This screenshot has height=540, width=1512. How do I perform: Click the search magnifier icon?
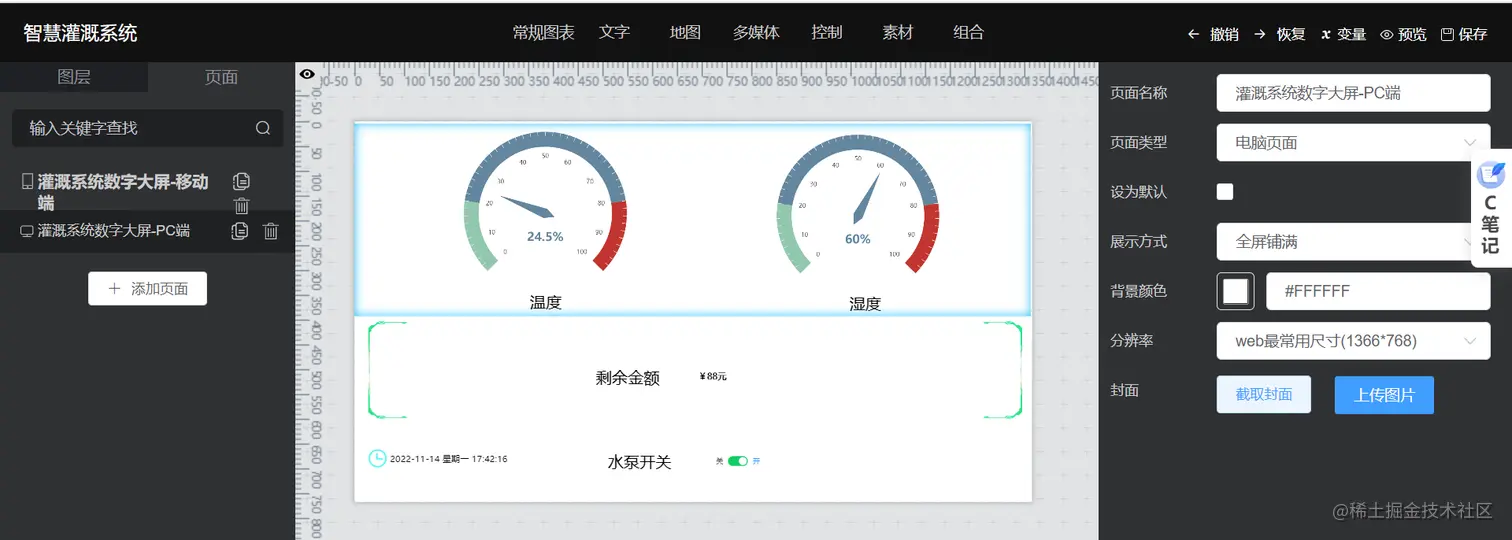[263, 128]
